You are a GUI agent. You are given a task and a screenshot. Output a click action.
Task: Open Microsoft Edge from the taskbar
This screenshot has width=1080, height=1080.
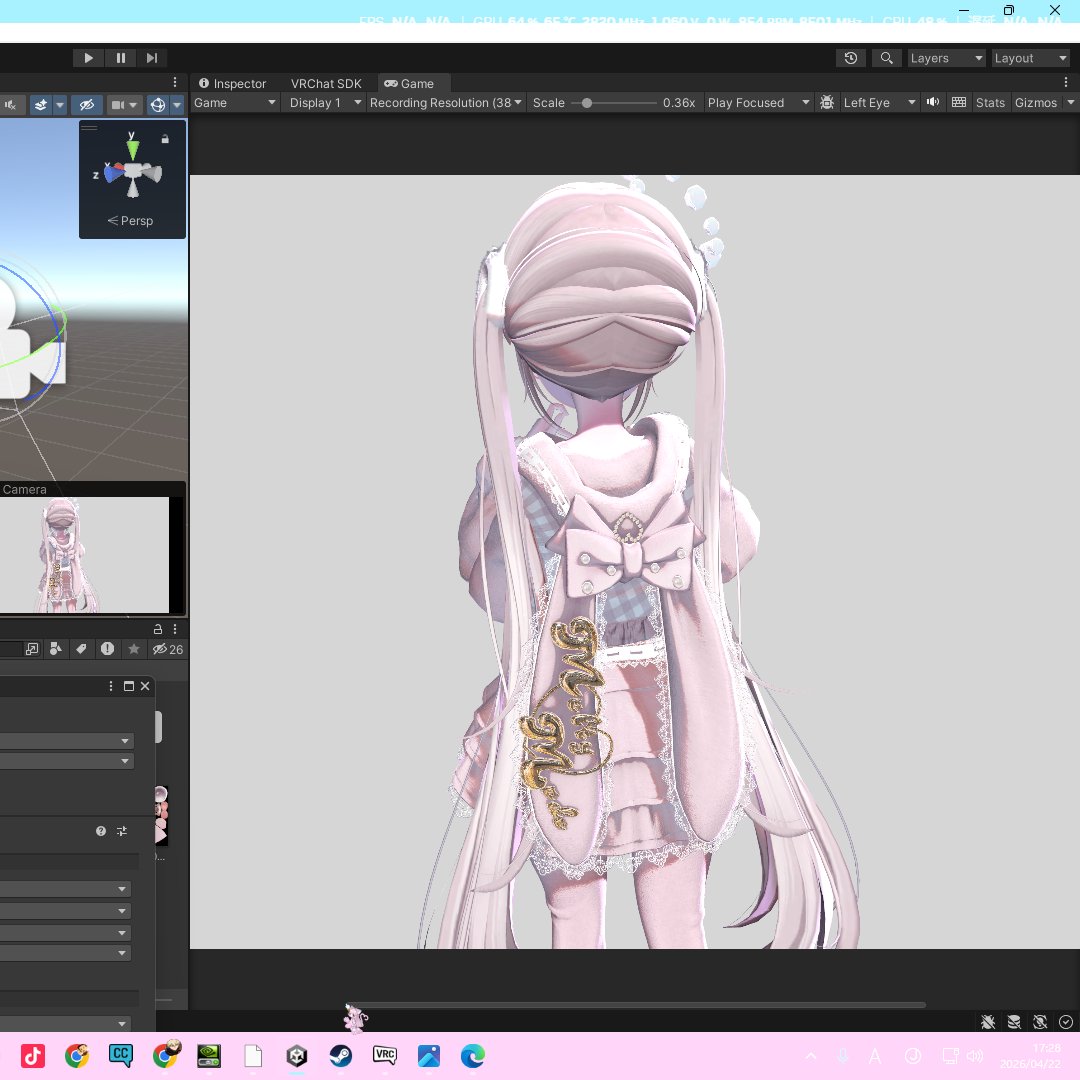(x=472, y=1055)
